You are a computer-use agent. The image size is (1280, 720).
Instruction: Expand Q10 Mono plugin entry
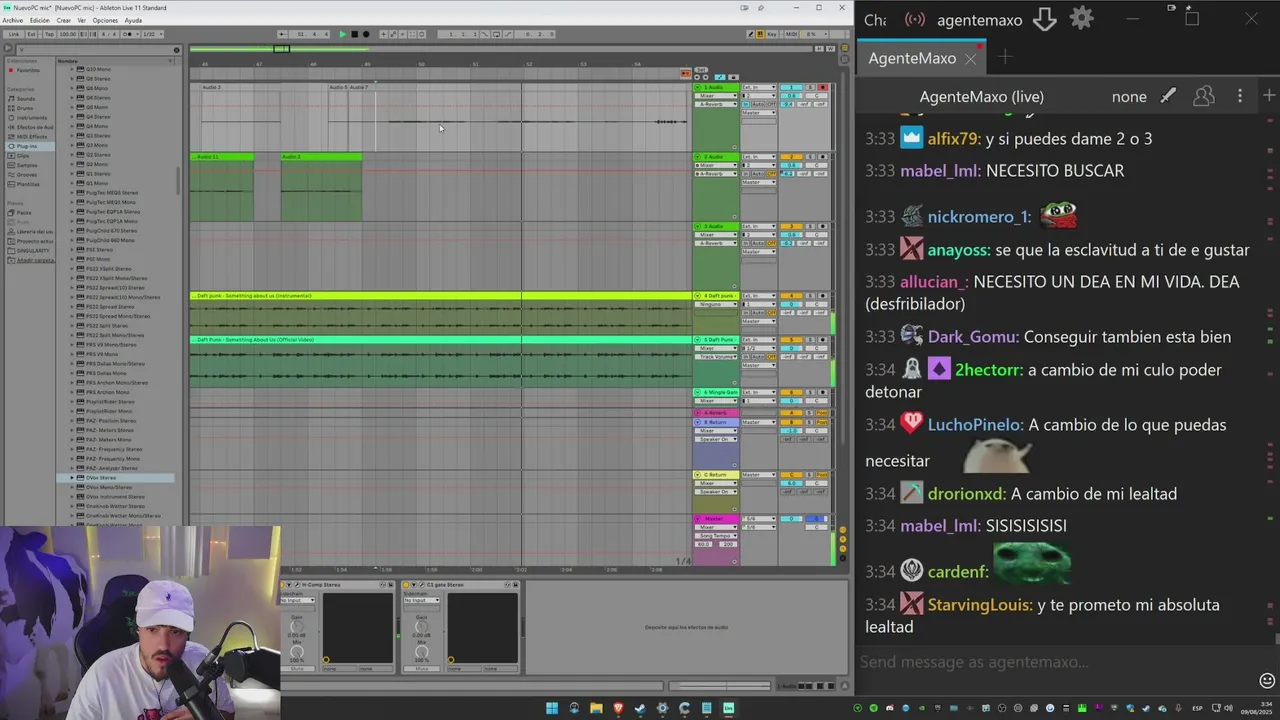(x=72, y=69)
